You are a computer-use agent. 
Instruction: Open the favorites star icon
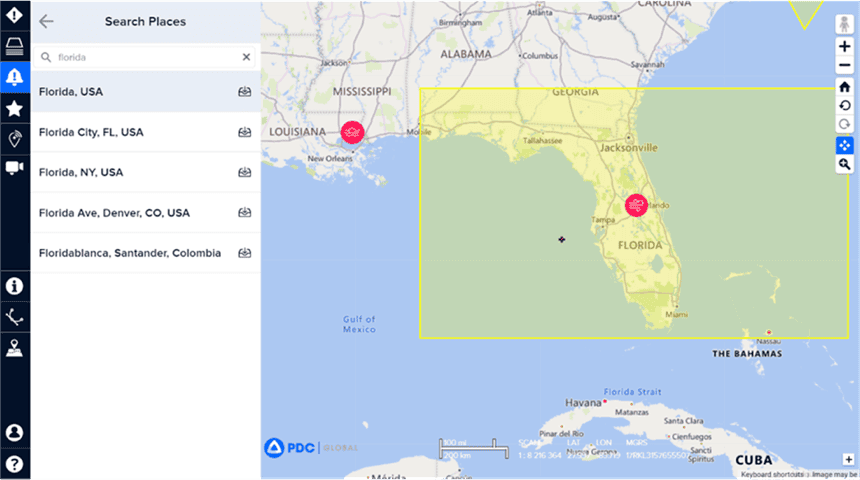pyautogui.click(x=14, y=108)
